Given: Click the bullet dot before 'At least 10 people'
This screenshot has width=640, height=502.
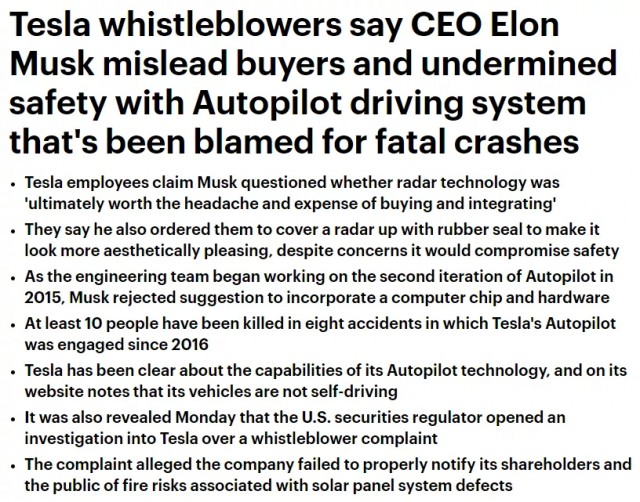Looking at the screenshot, I should pyautogui.click(x=13, y=325).
